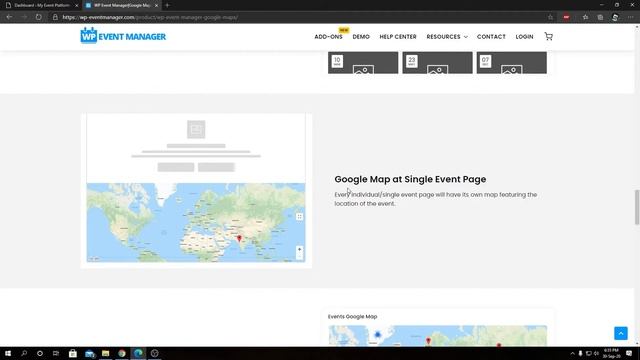The height and width of the screenshot is (360, 640).
Task: Open a new browser tab
Action: point(167,5)
